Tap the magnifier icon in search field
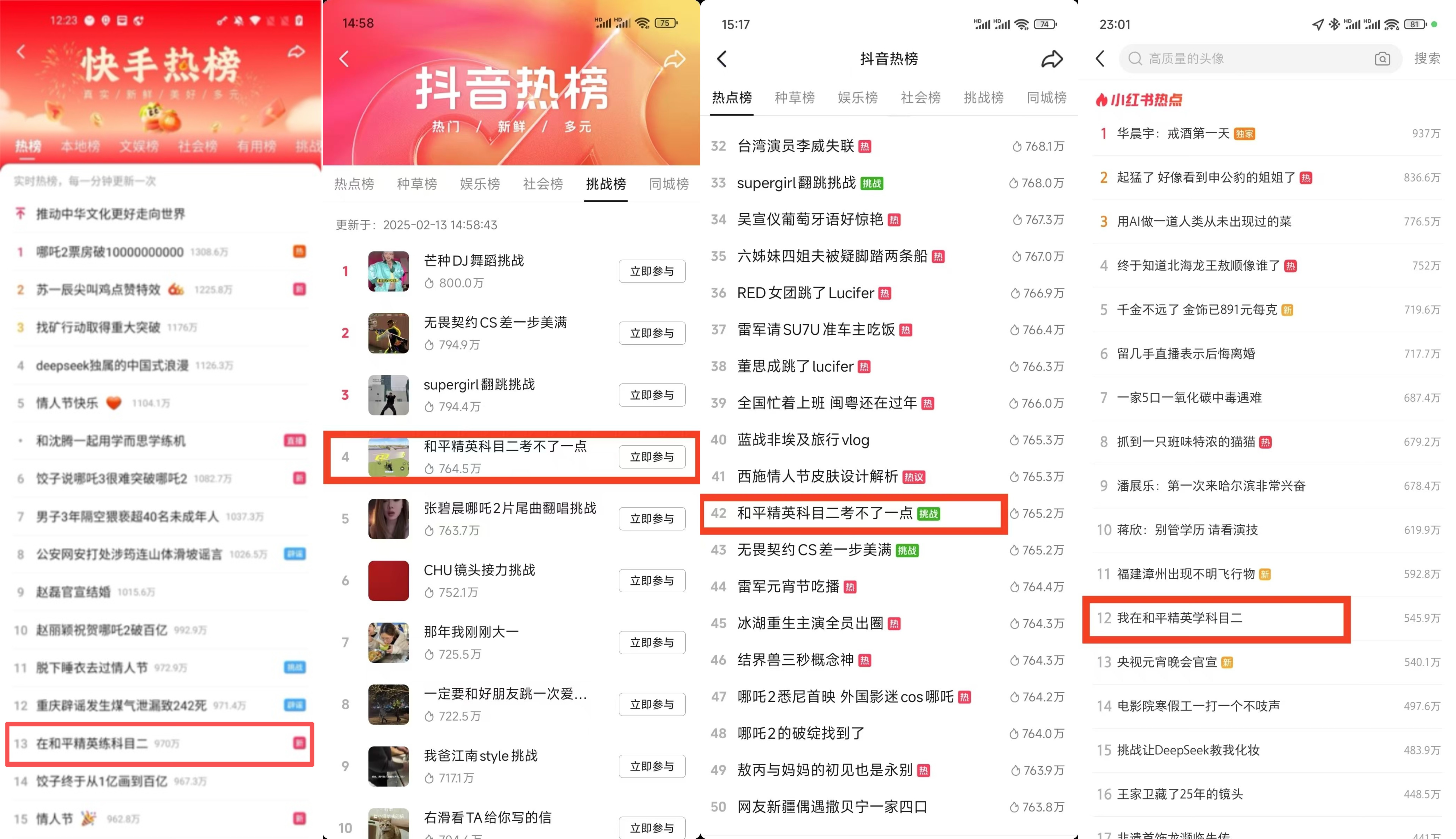Screen dimensions: 1456x839 pyautogui.click(x=1135, y=59)
